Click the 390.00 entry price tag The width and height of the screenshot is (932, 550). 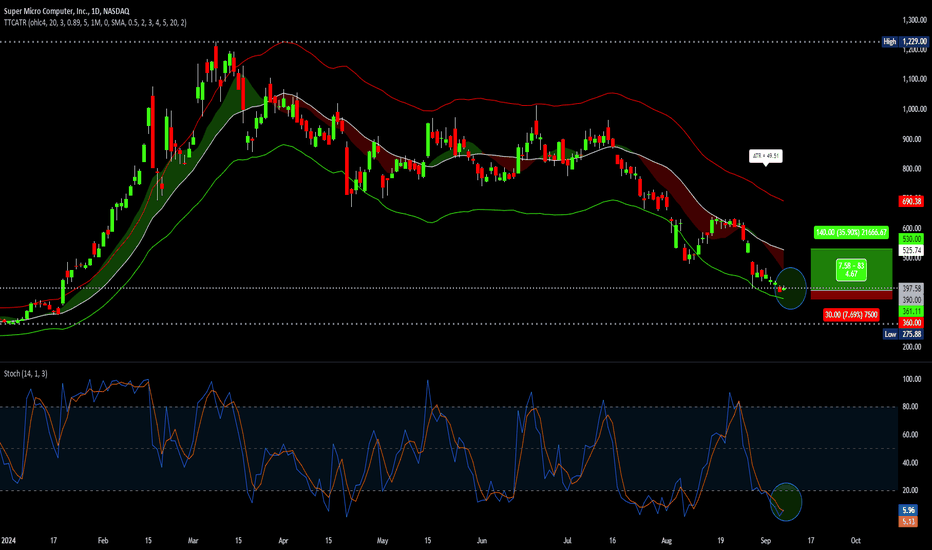(912, 300)
